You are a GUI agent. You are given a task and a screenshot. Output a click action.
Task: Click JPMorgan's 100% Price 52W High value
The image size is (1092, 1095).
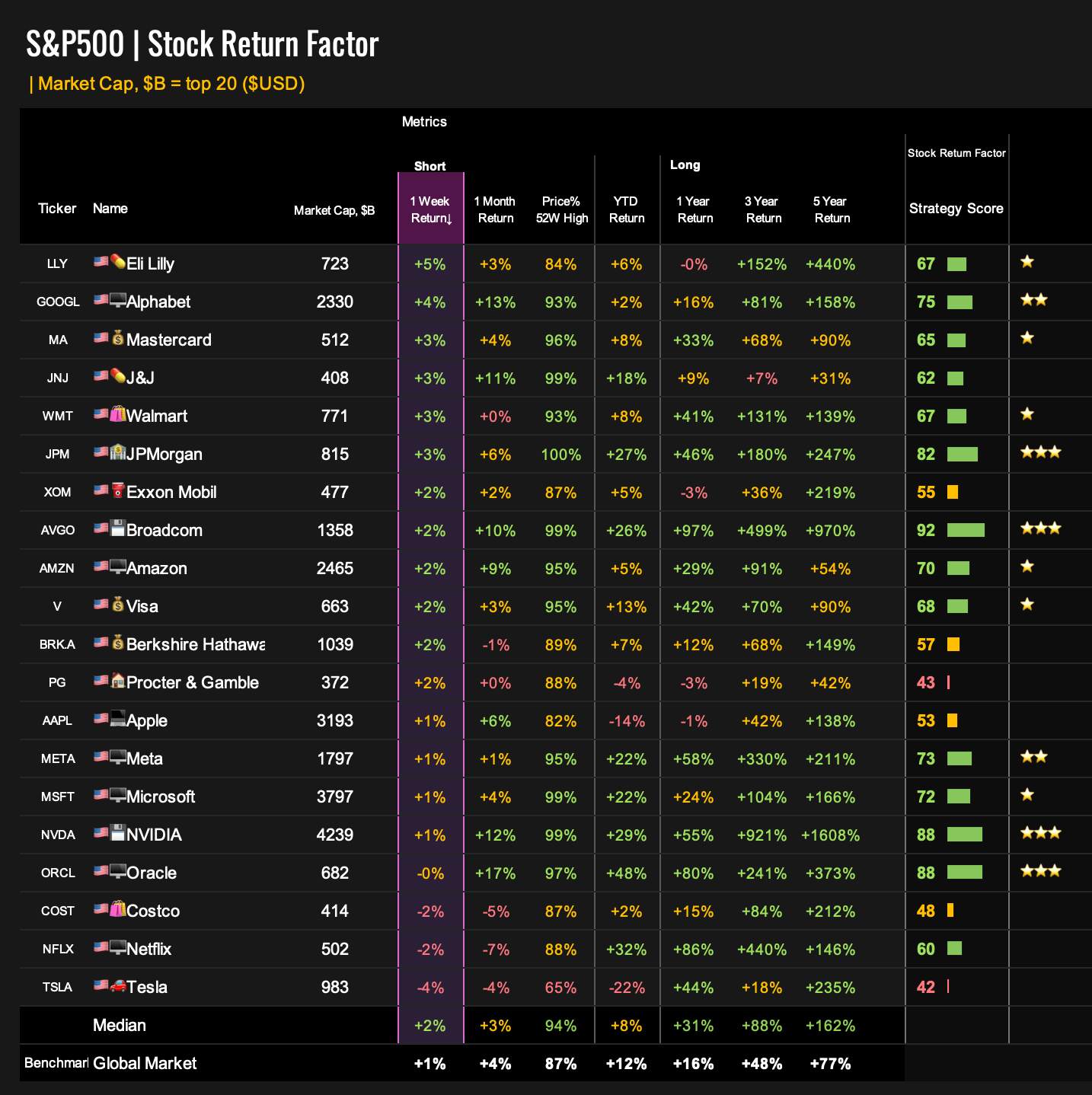click(561, 455)
